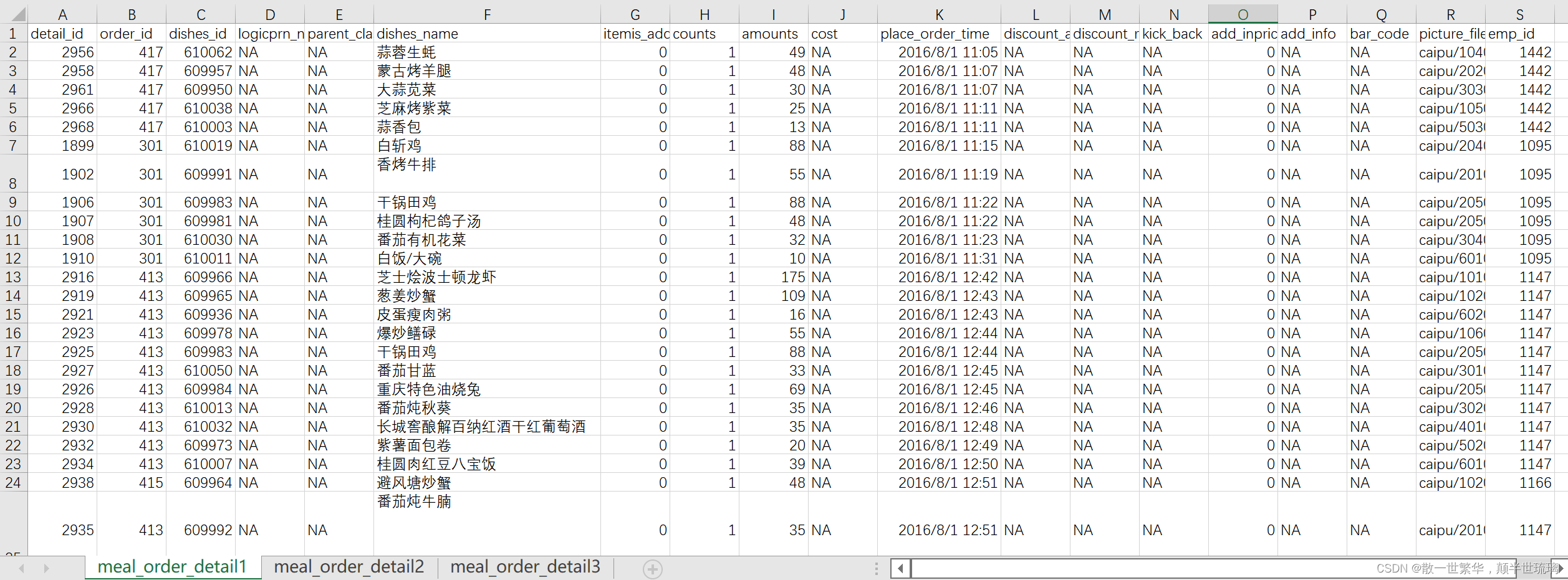
Task: Click cell with dish name 白斩鸡
Action: click(487, 146)
